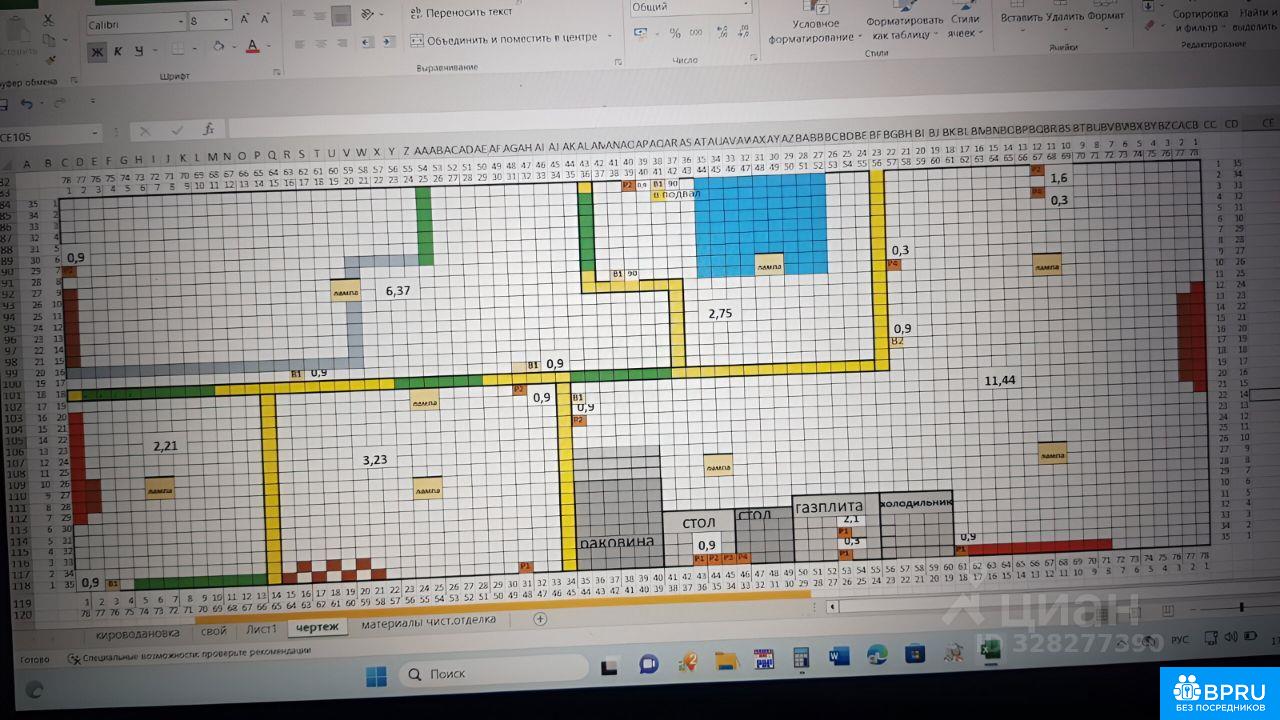Expand the Name Box dropdown for CE105
Viewport: 1280px width, 720px height.
coord(96,134)
